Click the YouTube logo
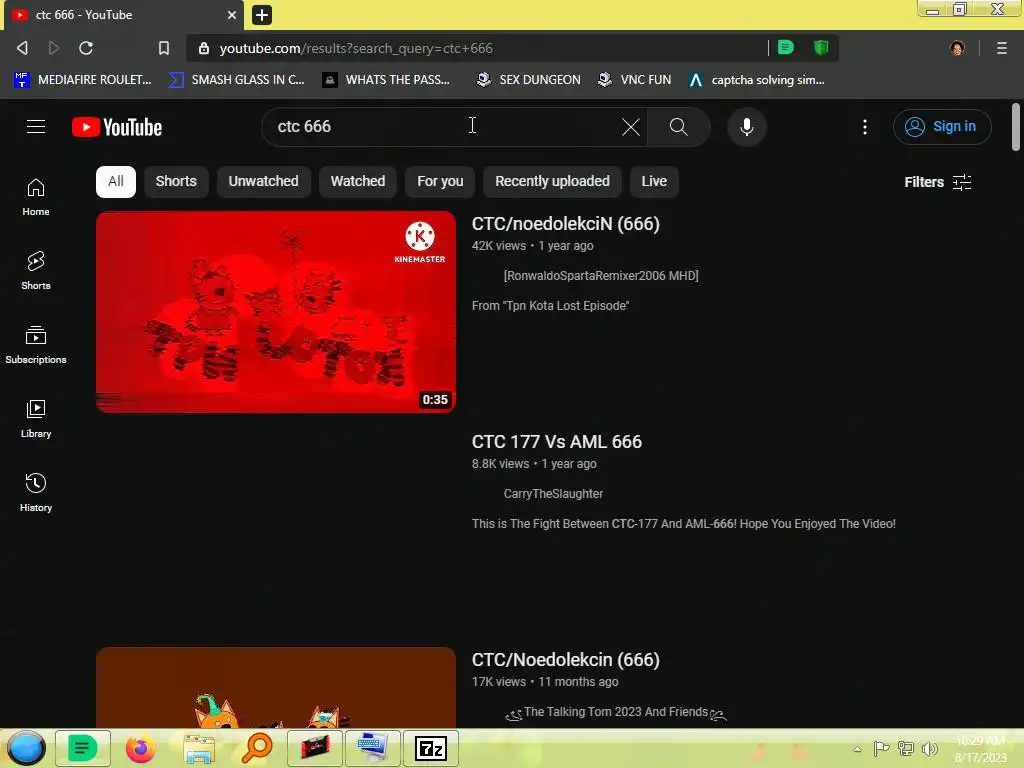1024x768 pixels. click(117, 127)
